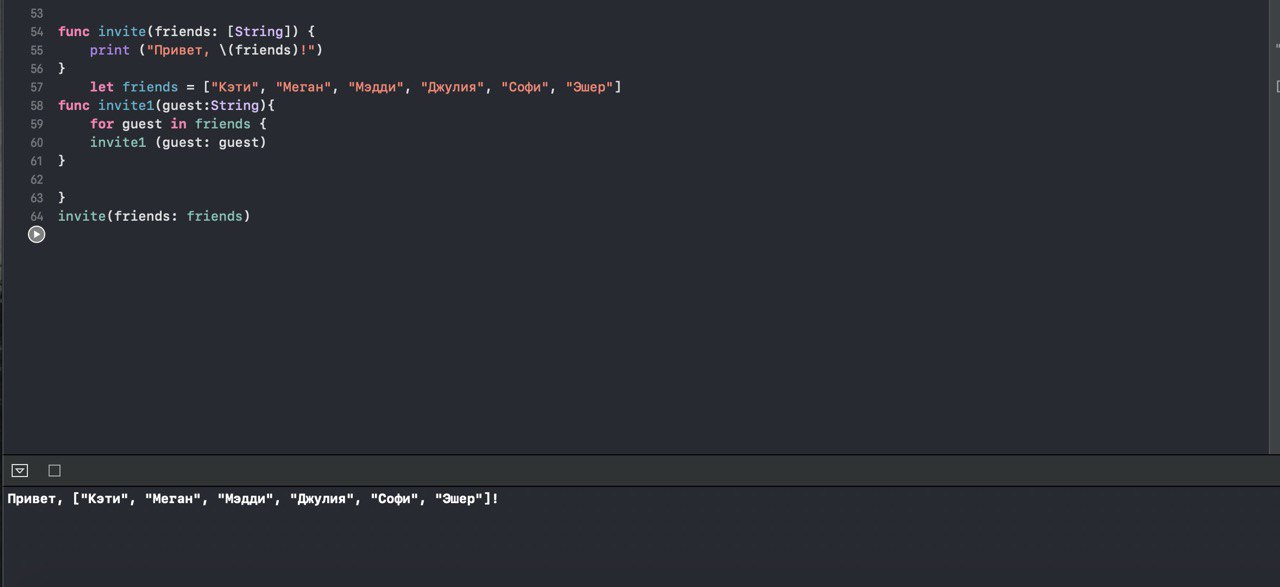Click "Эшер" in the code array

click(x=589, y=87)
